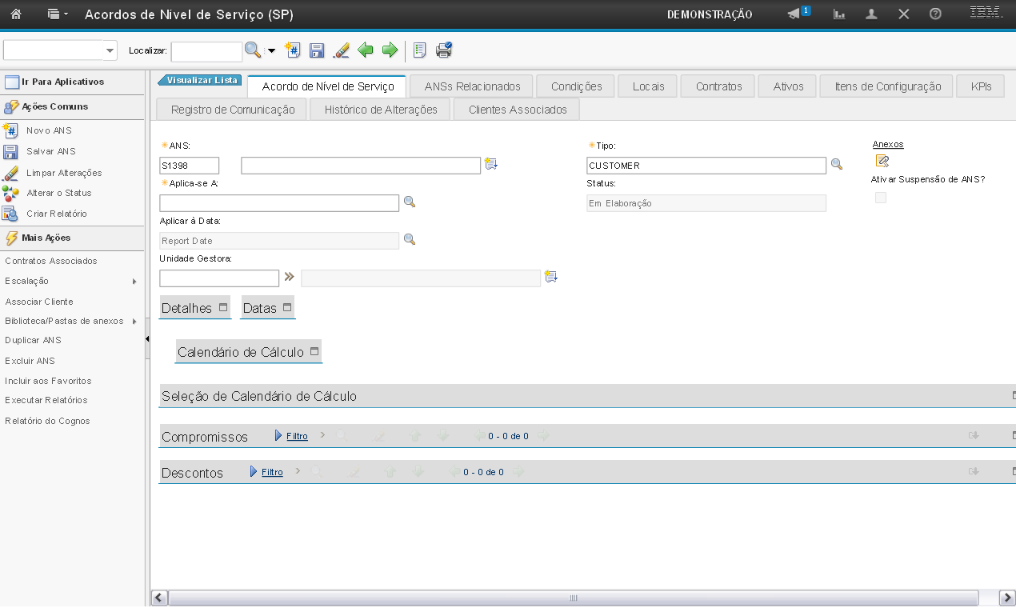Open lookup magnifier next to Tipo field

coord(837,165)
